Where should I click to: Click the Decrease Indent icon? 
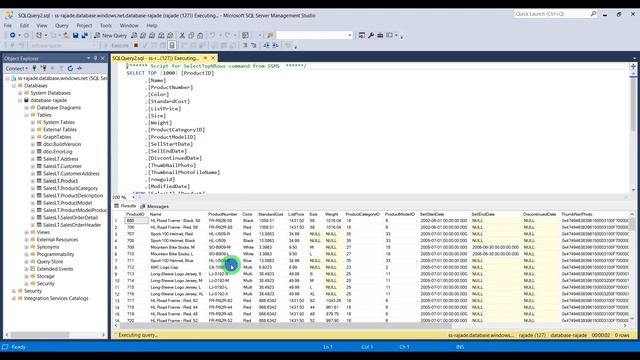click(267, 45)
